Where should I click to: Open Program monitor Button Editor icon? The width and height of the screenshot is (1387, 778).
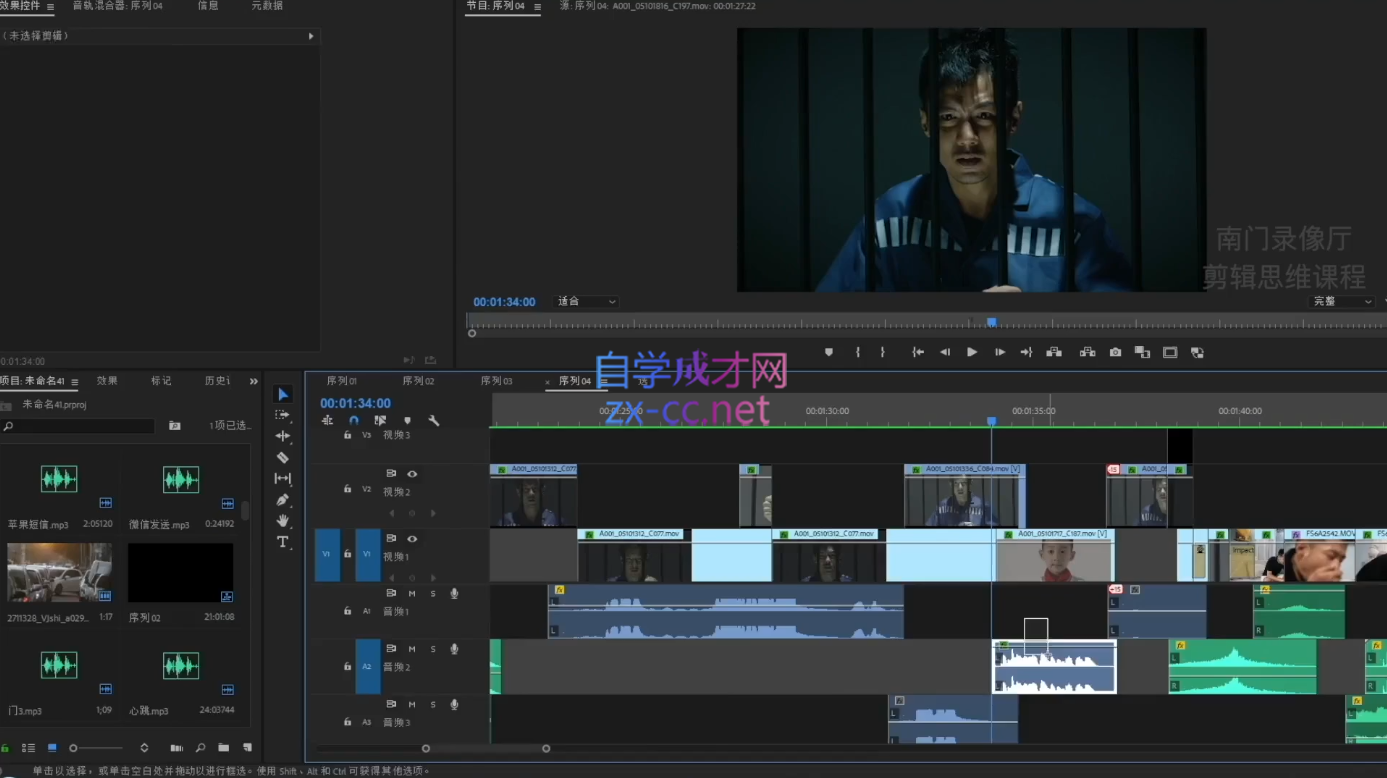point(1197,352)
